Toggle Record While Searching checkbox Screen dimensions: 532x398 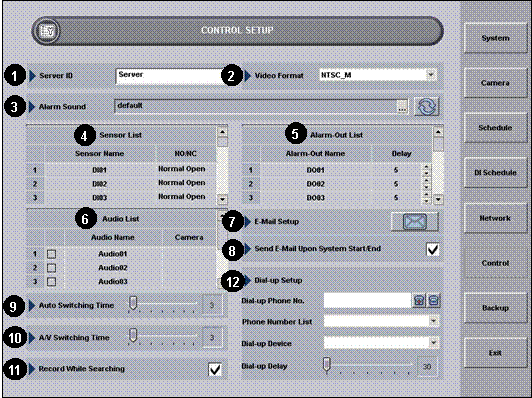[215, 369]
